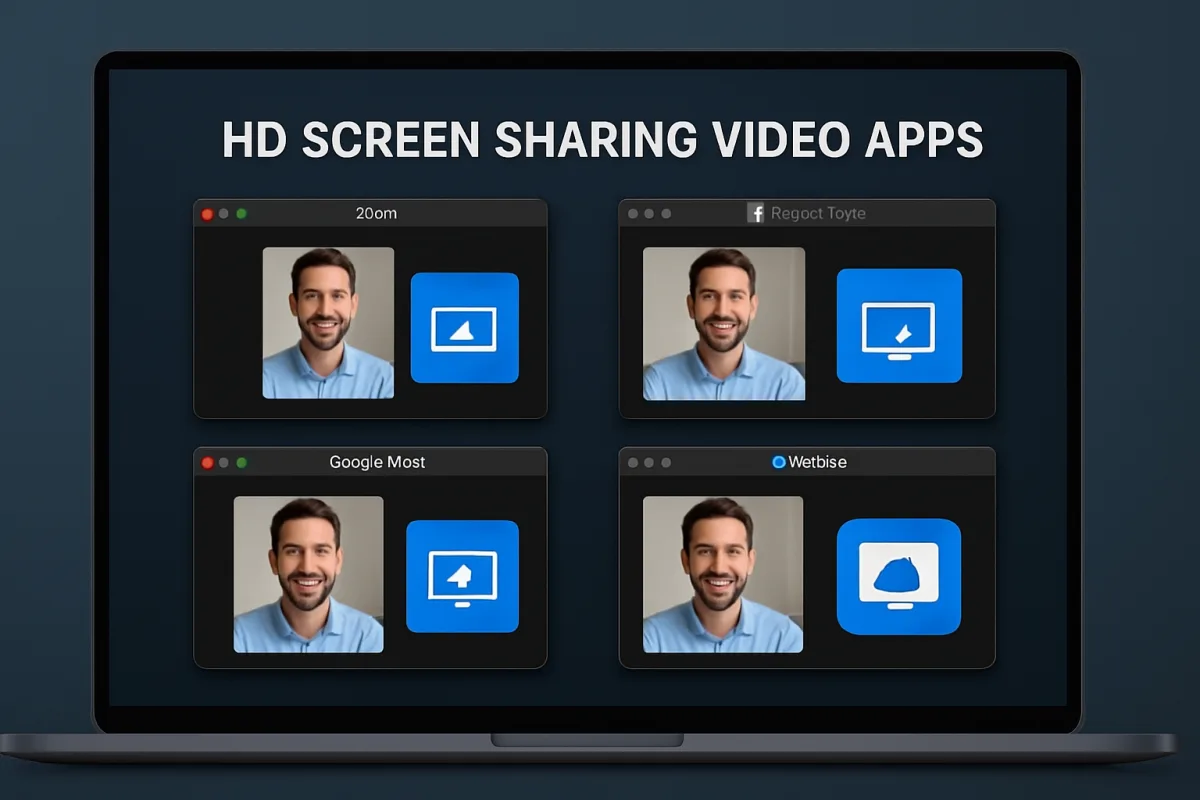1200x800 pixels.
Task: Close the Google Most window with red button
Action: (x=208, y=463)
